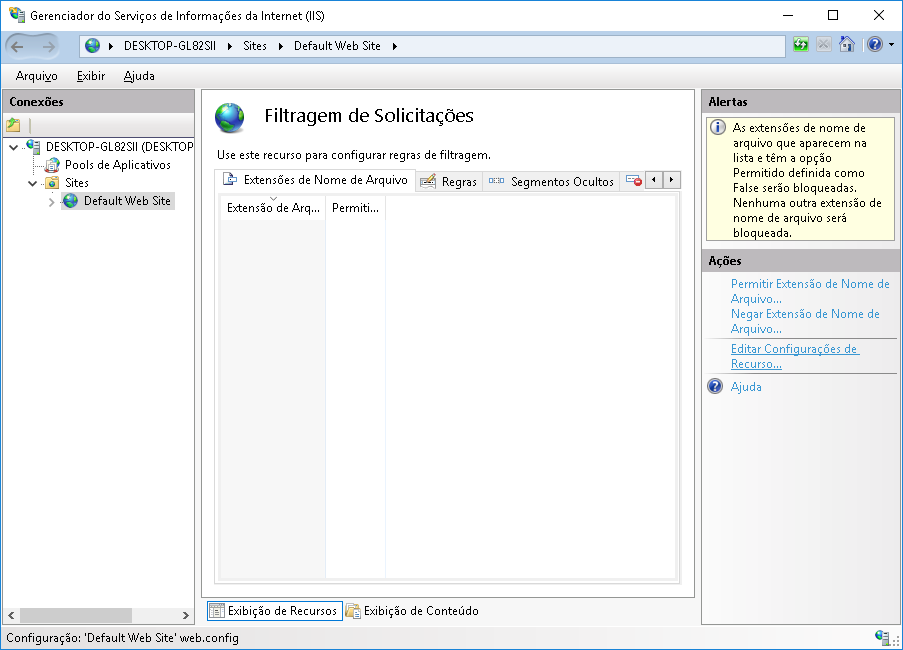Click Negar Extensão de Nome de Arquivo link
The width and height of the screenshot is (903, 650).
click(x=805, y=321)
